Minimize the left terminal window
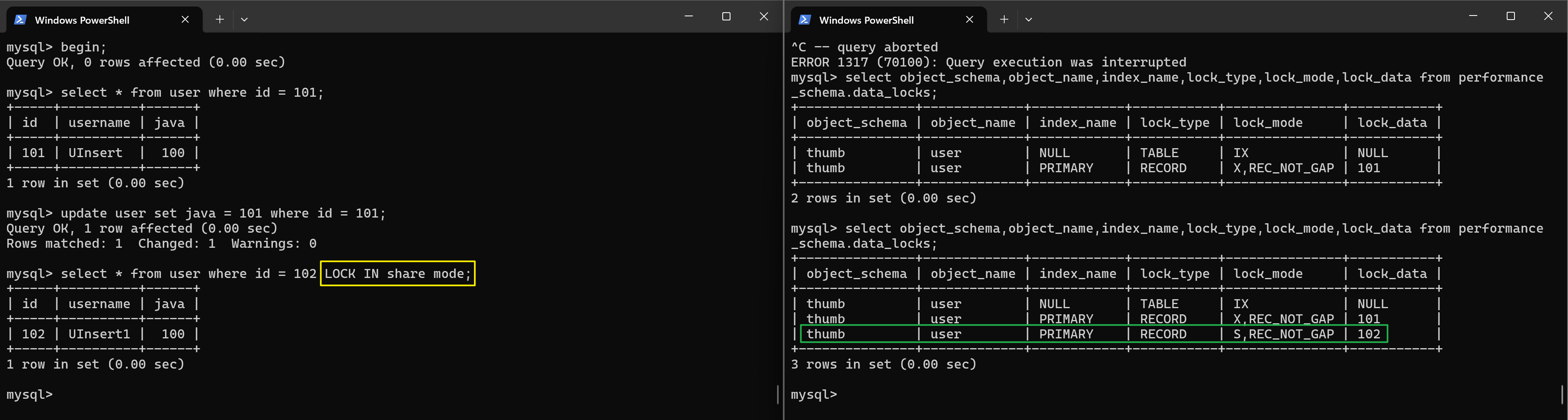Screen dimensions: 1568x420 point(688,16)
